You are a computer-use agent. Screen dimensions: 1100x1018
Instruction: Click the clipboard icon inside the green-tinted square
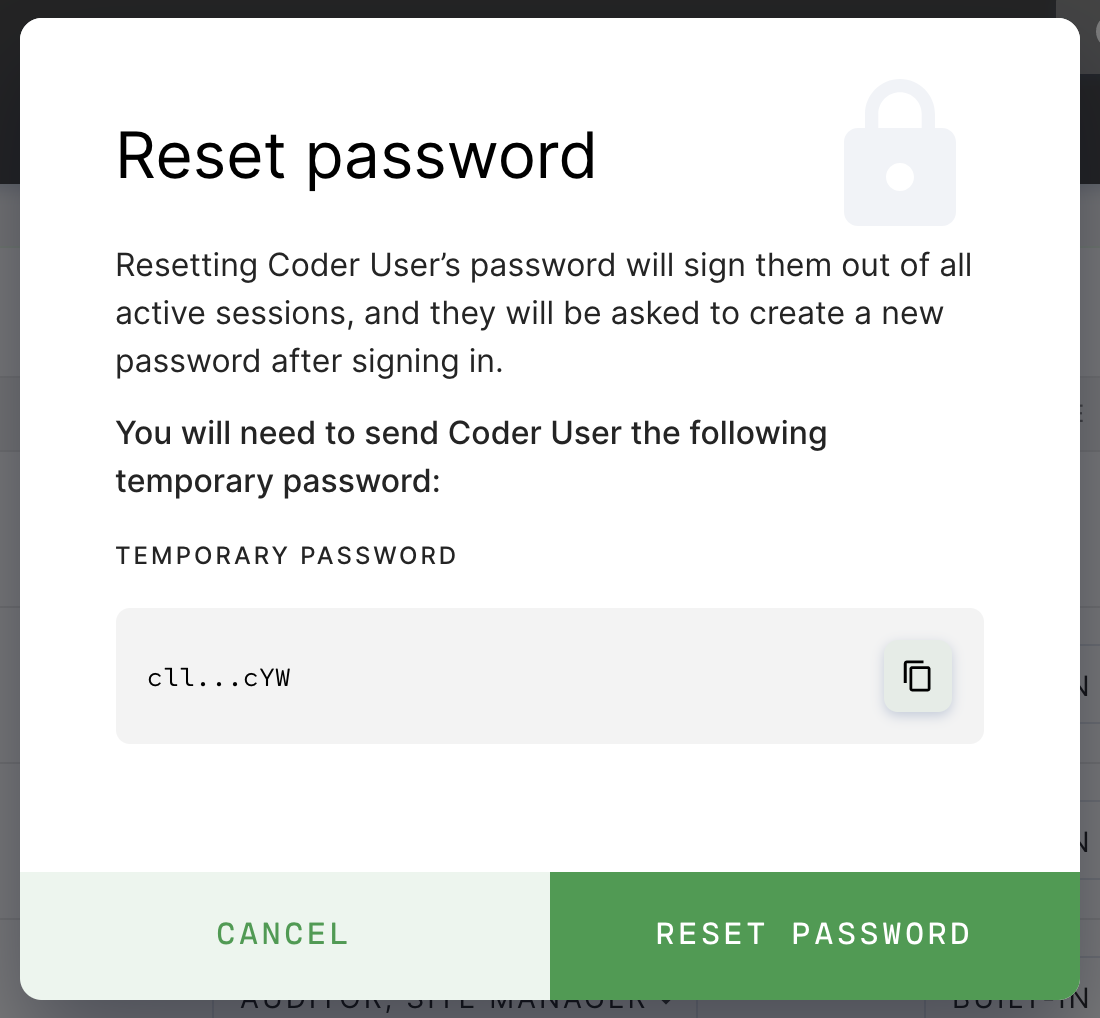click(x=917, y=676)
